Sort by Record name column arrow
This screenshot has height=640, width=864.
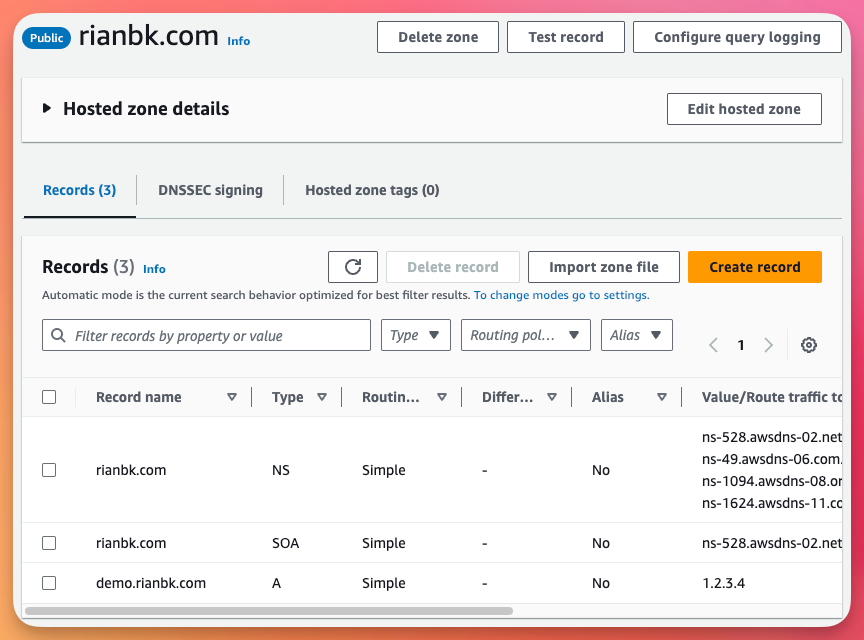tap(232, 397)
